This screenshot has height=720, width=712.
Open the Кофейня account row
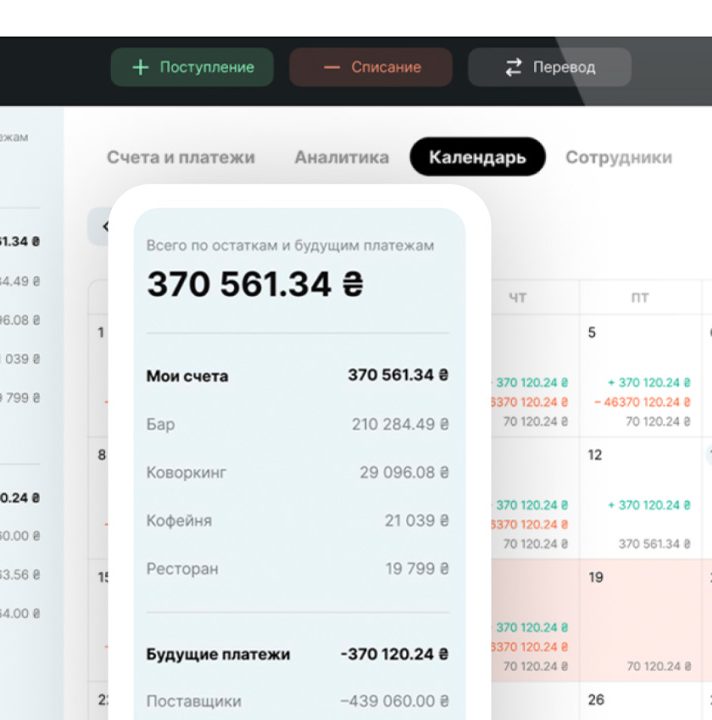[297, 521]
